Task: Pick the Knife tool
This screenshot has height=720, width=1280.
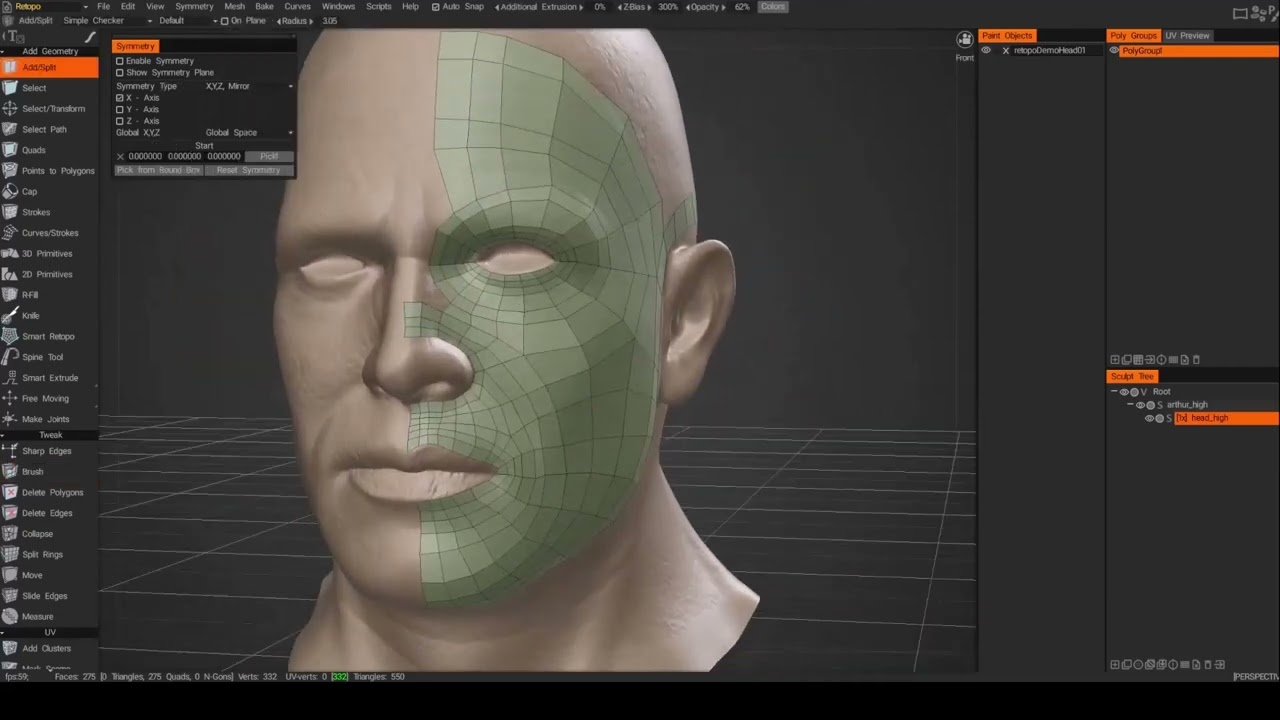Action: [x=49, y=315]
